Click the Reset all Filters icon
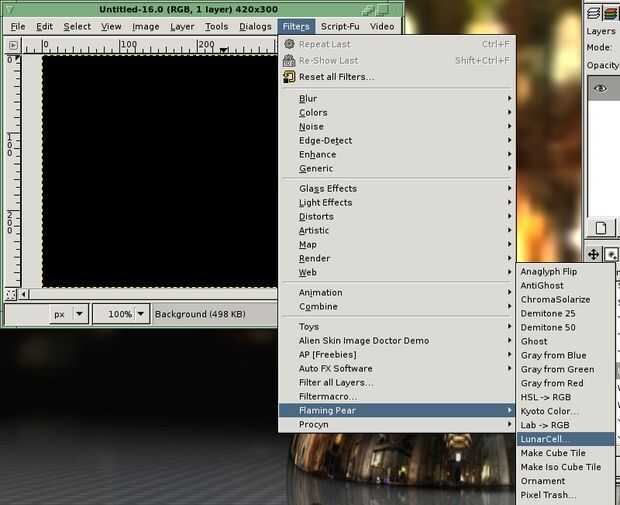This screenshot has height=505, width=620. [x=290, y=77]
